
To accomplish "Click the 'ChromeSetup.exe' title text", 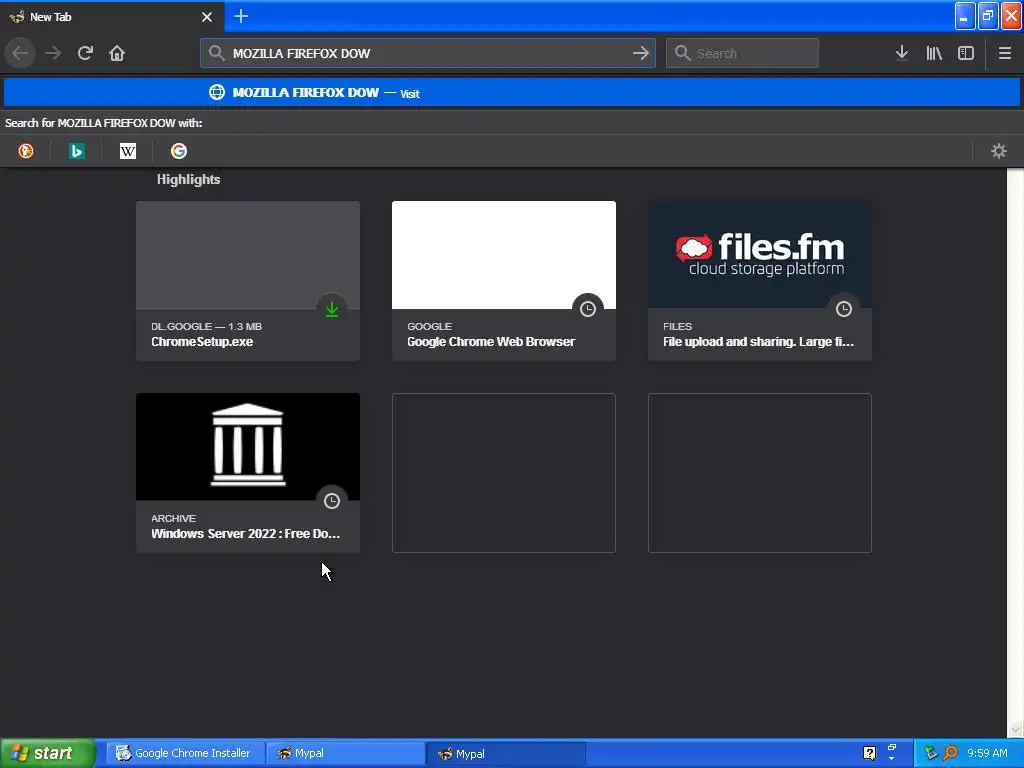I will (x=202, y=342).
